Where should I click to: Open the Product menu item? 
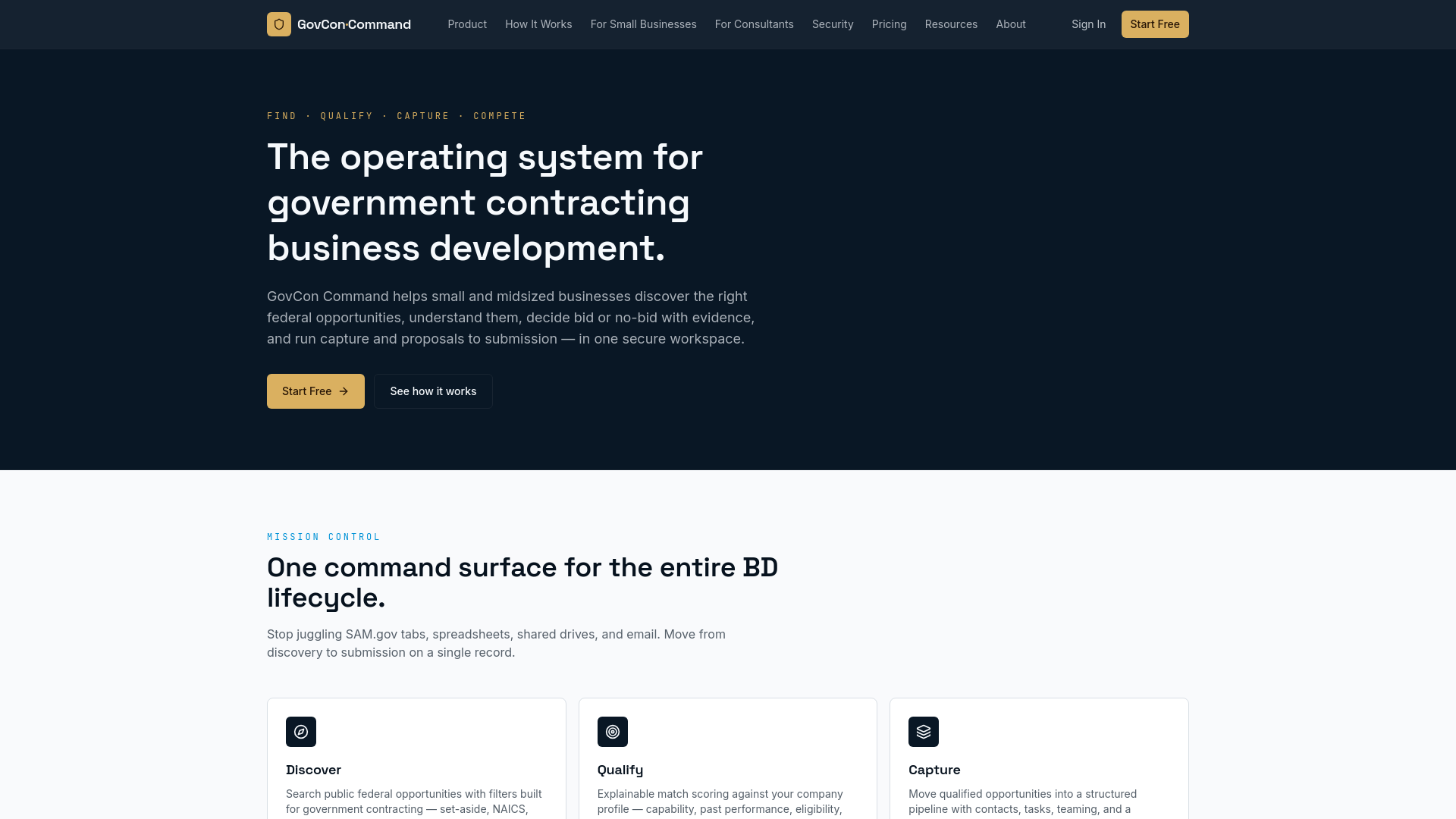pos(467,24)
